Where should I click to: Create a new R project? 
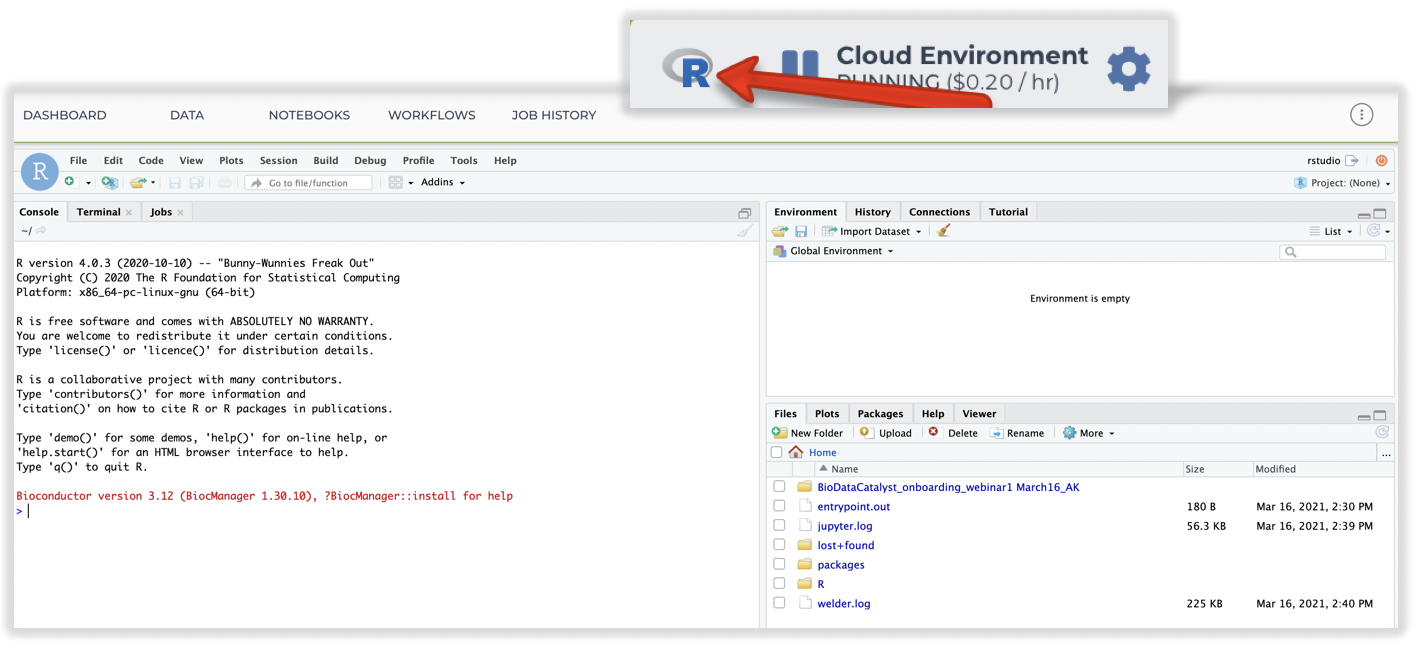tap(109, 182)
